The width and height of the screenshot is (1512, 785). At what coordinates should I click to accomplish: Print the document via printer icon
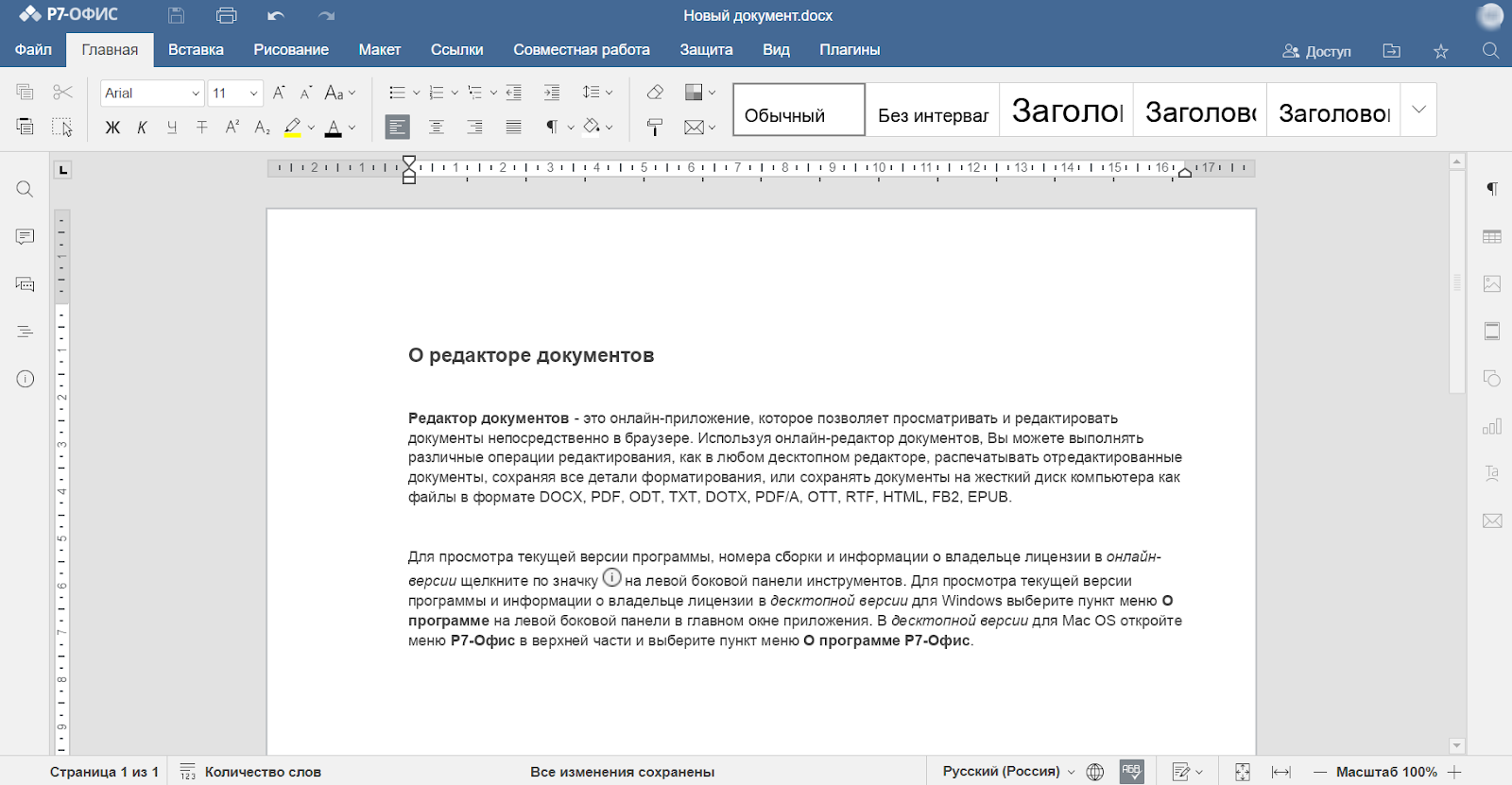(226, 15)
